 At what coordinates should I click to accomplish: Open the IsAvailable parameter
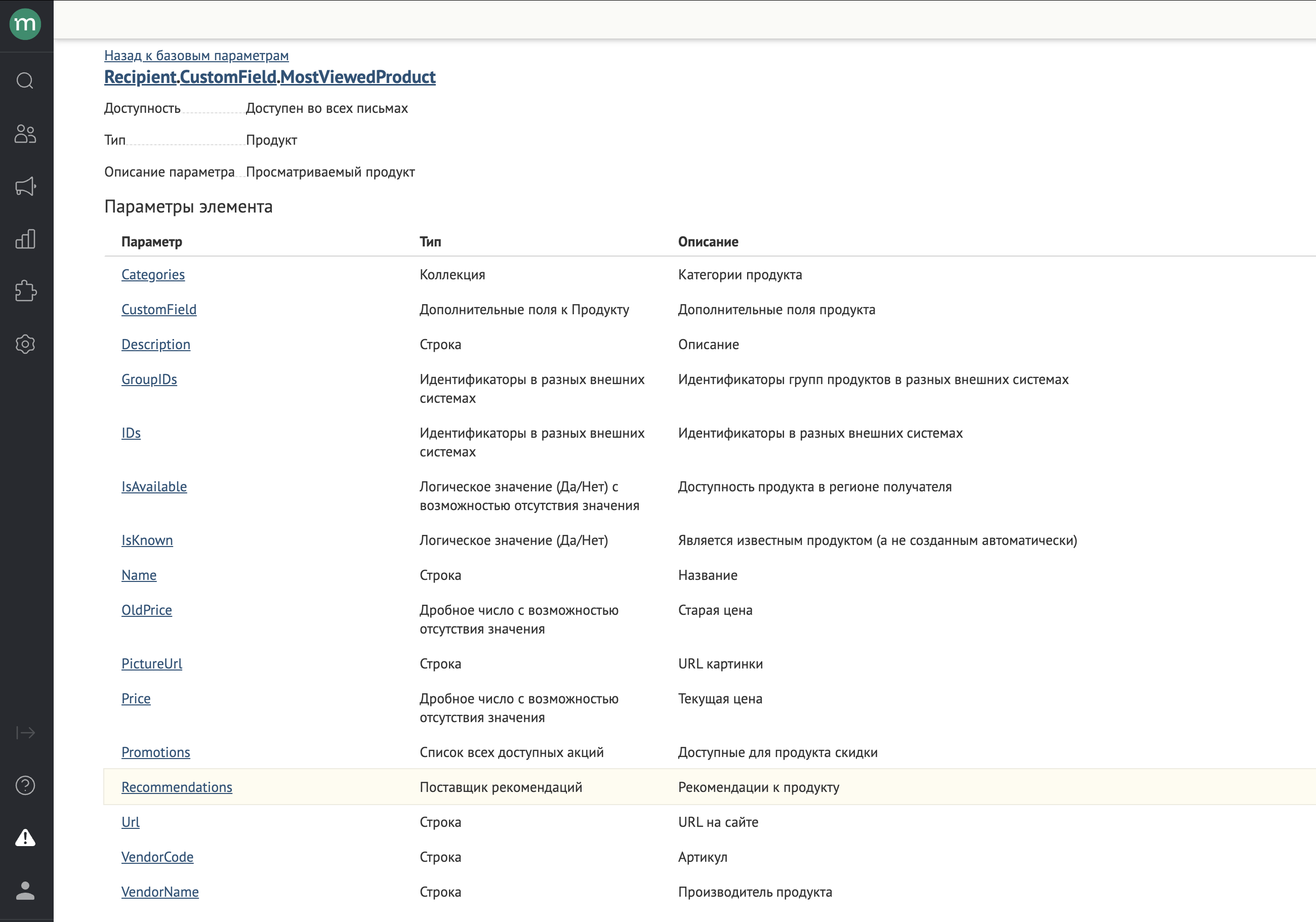click(154, 486)
